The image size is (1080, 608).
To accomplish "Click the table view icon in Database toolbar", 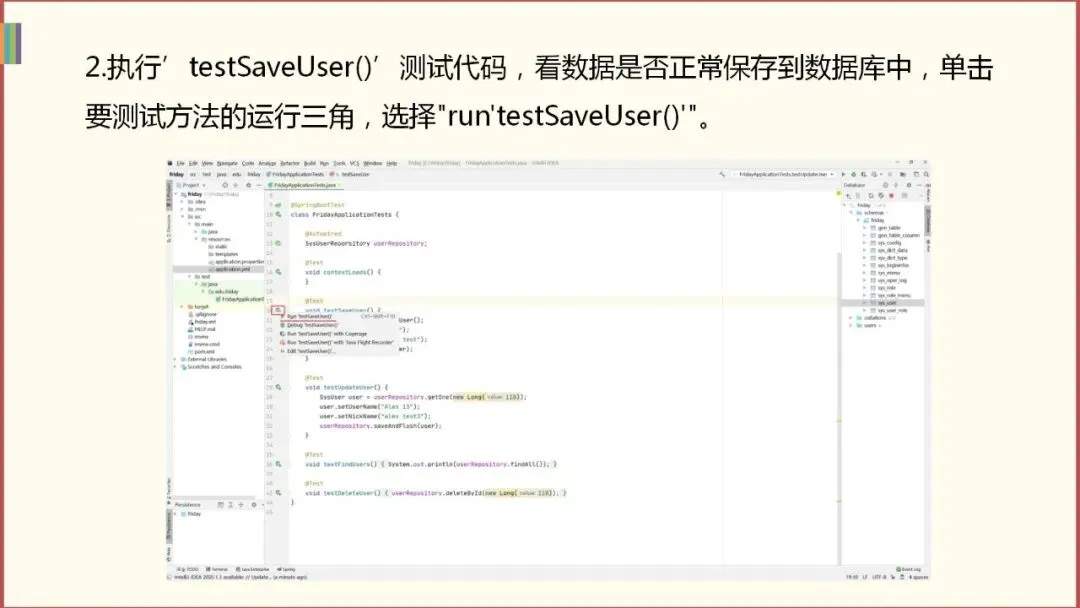I will (x=904, y=196).
